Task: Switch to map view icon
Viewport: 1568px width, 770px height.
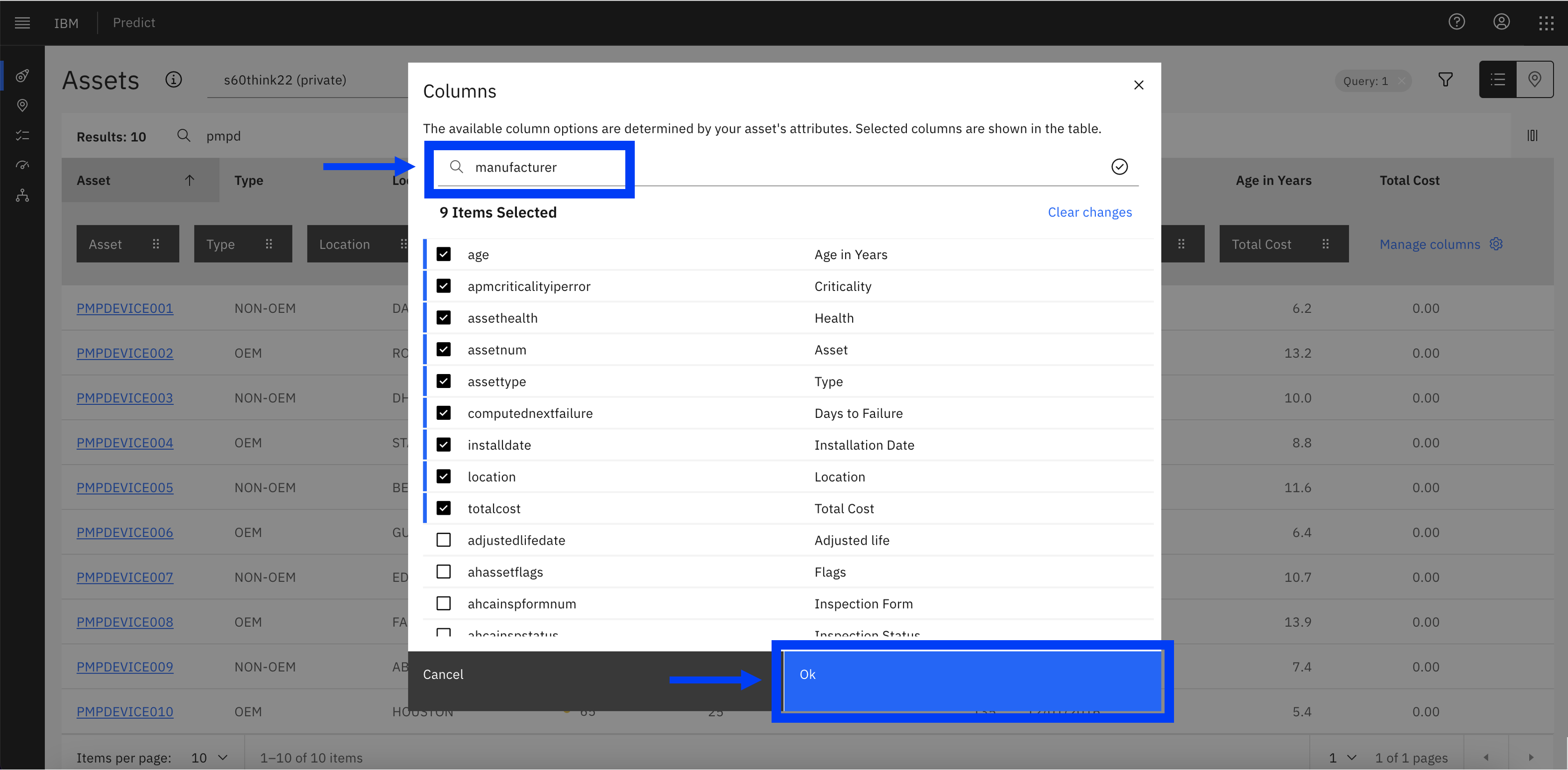Action: 1535,79
